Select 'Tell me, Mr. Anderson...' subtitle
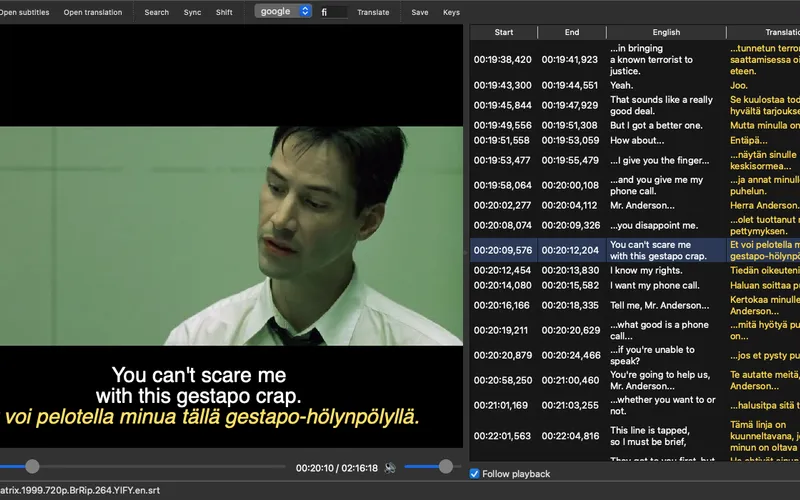Screen dimensions: 800x500 point(659,305)
